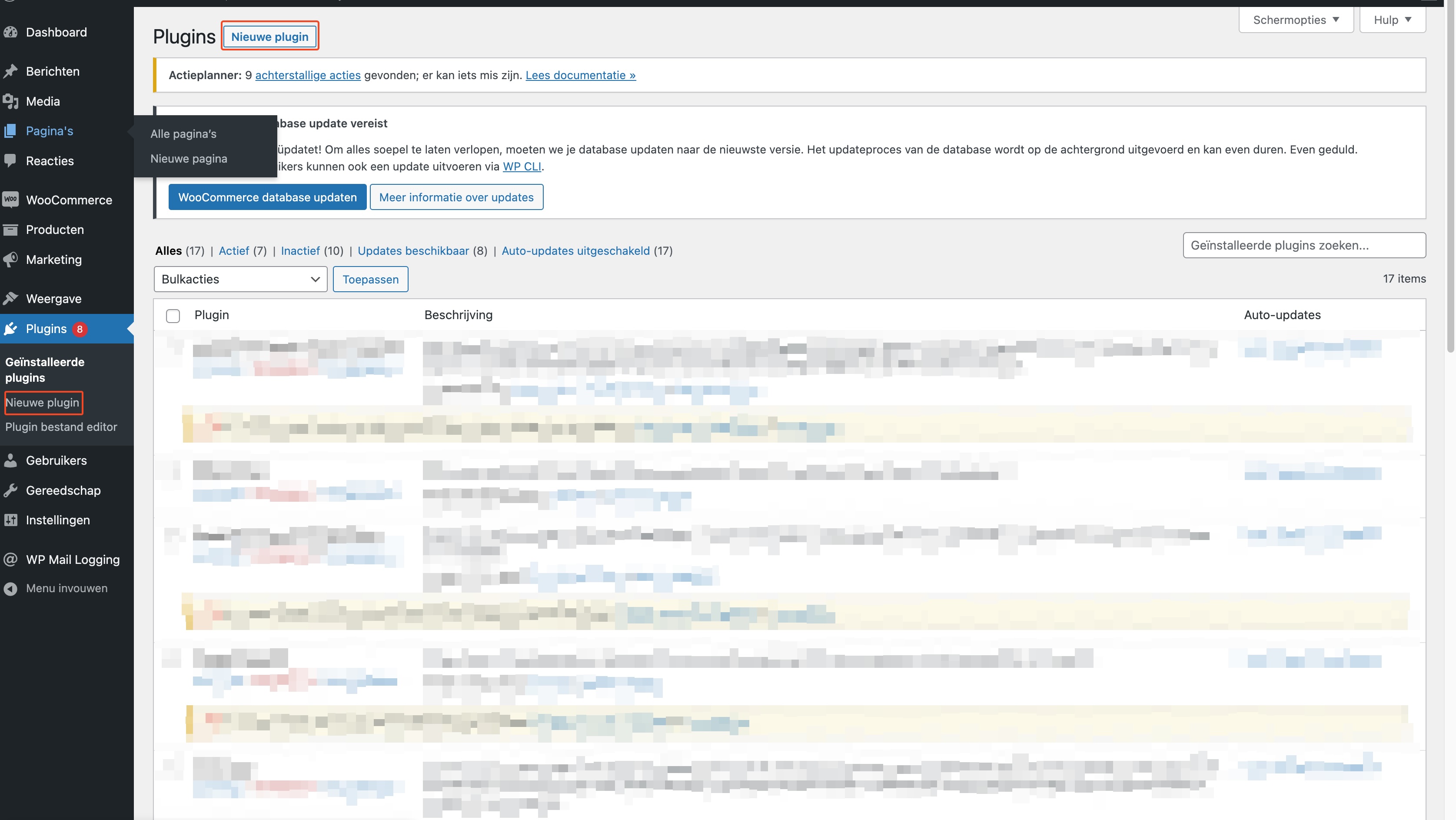Click the WP Mail Logging @ icon
This screenshot has height=820, width=1456.
[10, 559]
